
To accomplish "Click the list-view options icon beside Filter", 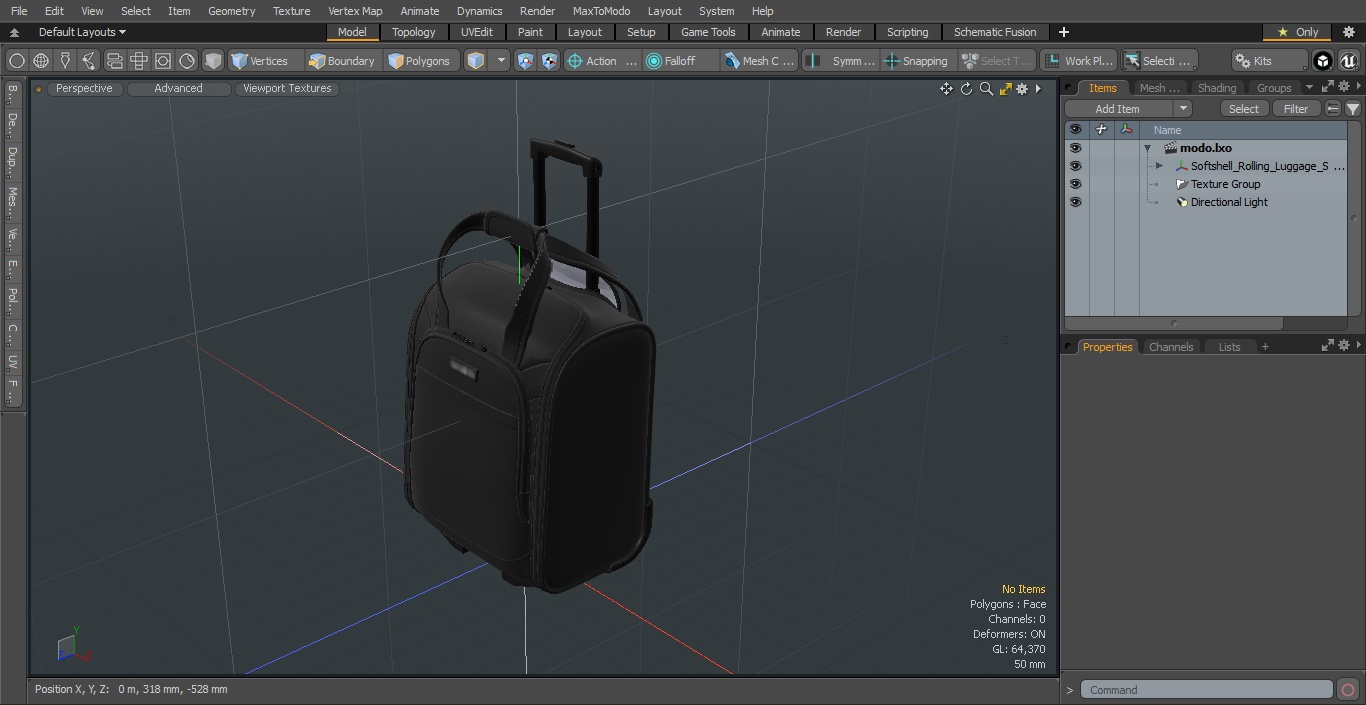I will [x=1333, y=109].
